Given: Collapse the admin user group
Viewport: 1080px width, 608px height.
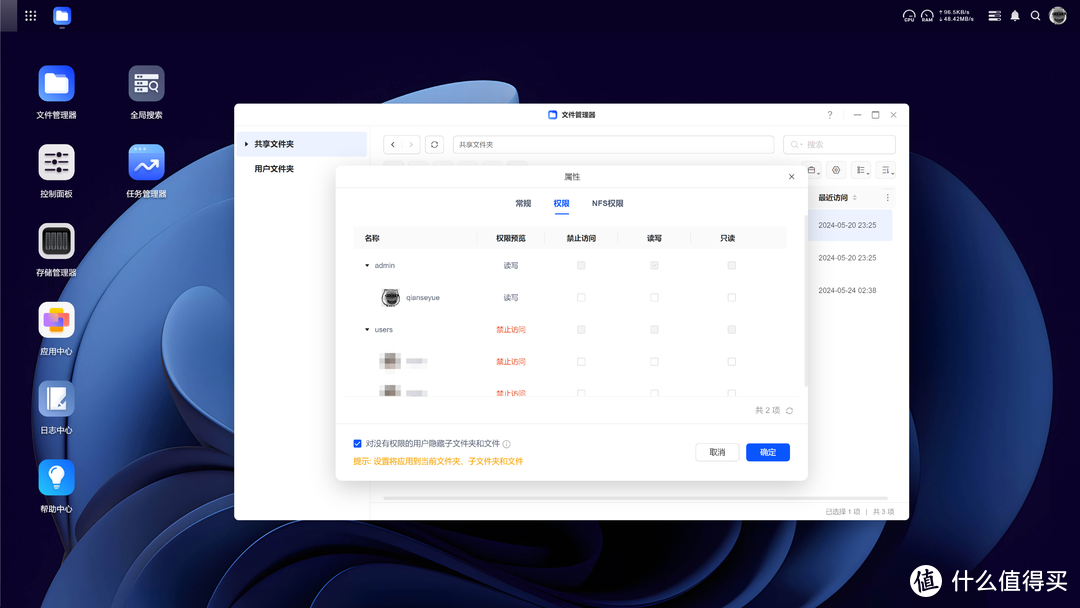Looking at the screenshot, I should point(366,265).
